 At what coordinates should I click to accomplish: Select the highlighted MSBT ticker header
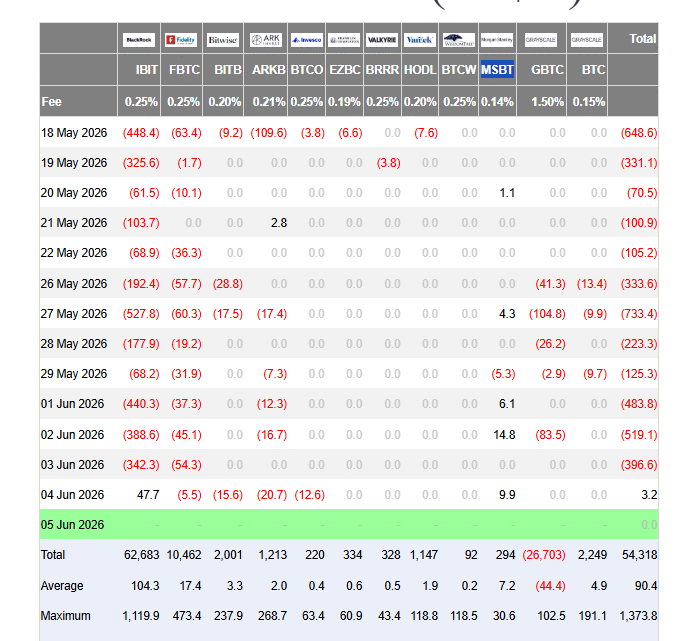497,70
